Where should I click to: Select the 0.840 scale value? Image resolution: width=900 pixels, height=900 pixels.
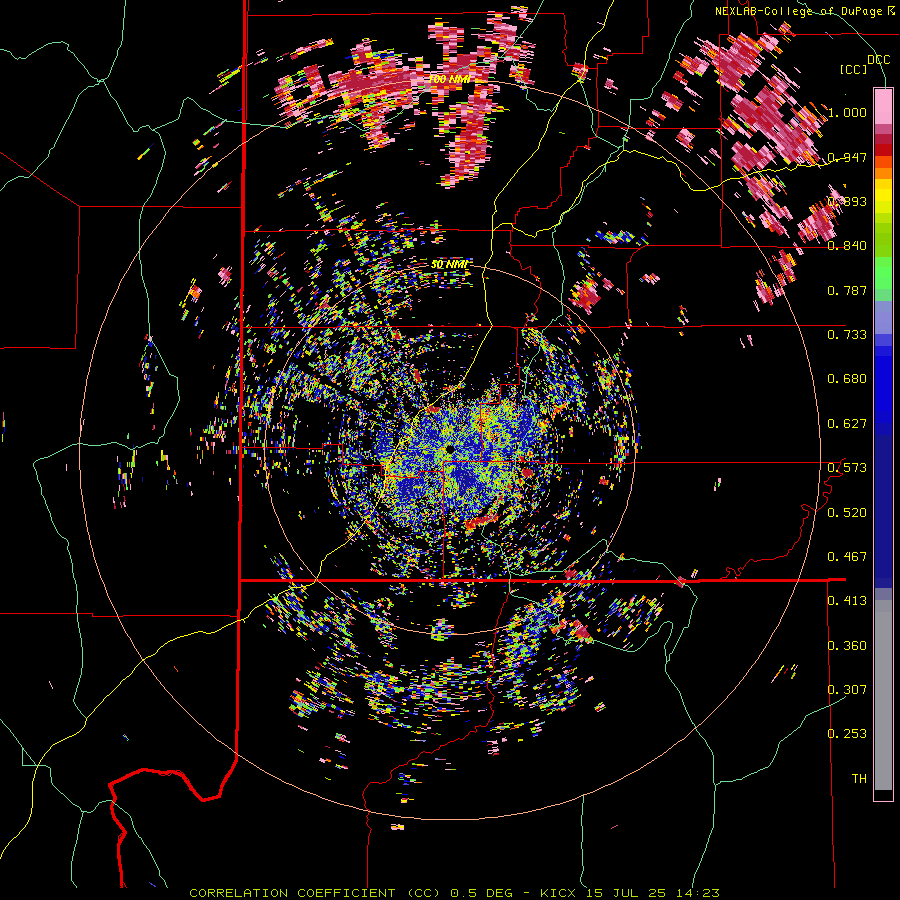(847, 246)
